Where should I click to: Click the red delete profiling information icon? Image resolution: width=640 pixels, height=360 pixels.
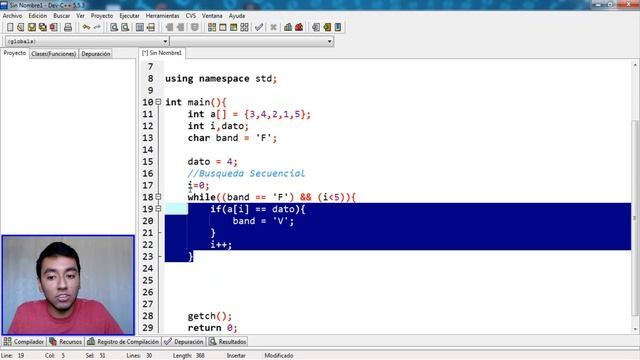coord(299,27)
